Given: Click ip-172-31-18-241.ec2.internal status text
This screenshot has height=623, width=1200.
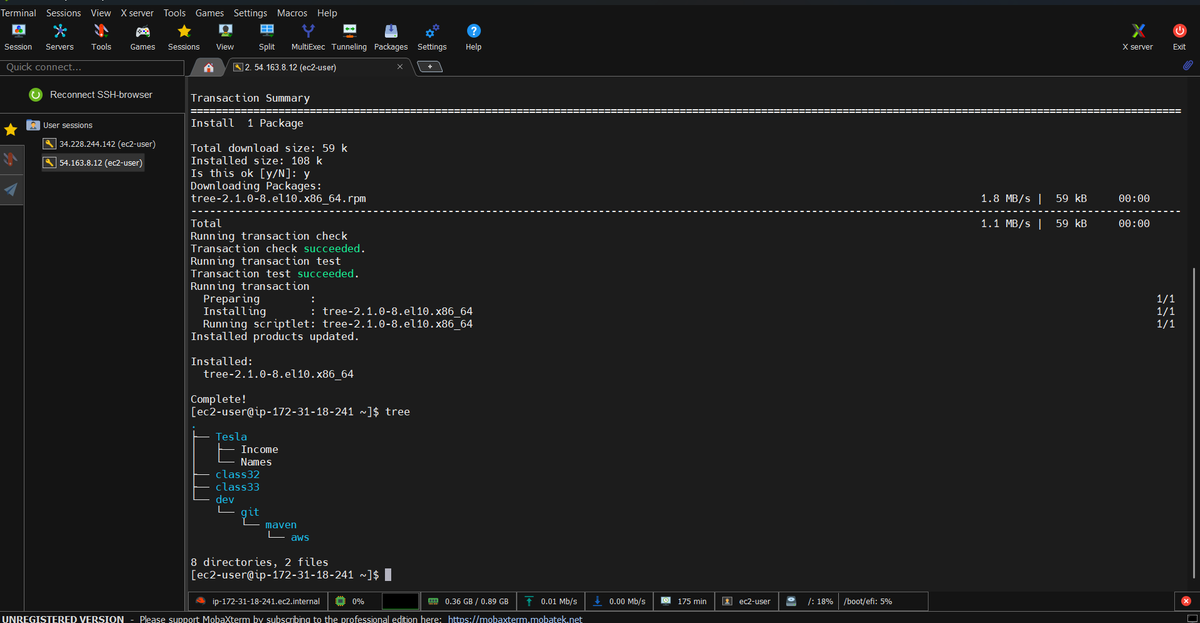Looking at the screenshot, I should point(266,601).
